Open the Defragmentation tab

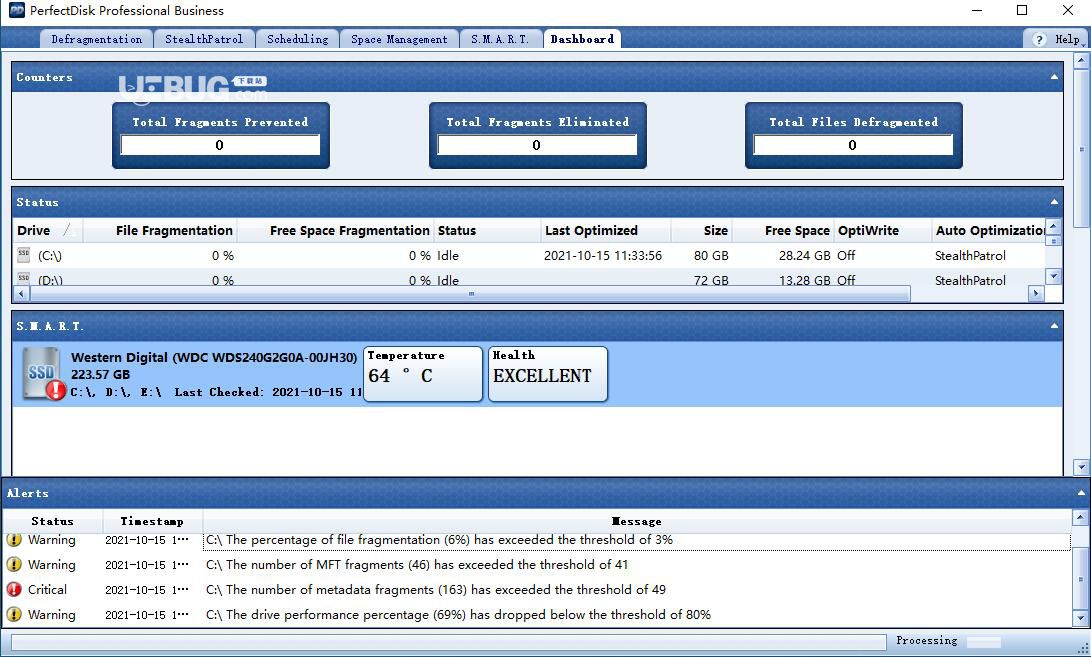(x=97, y=39)
